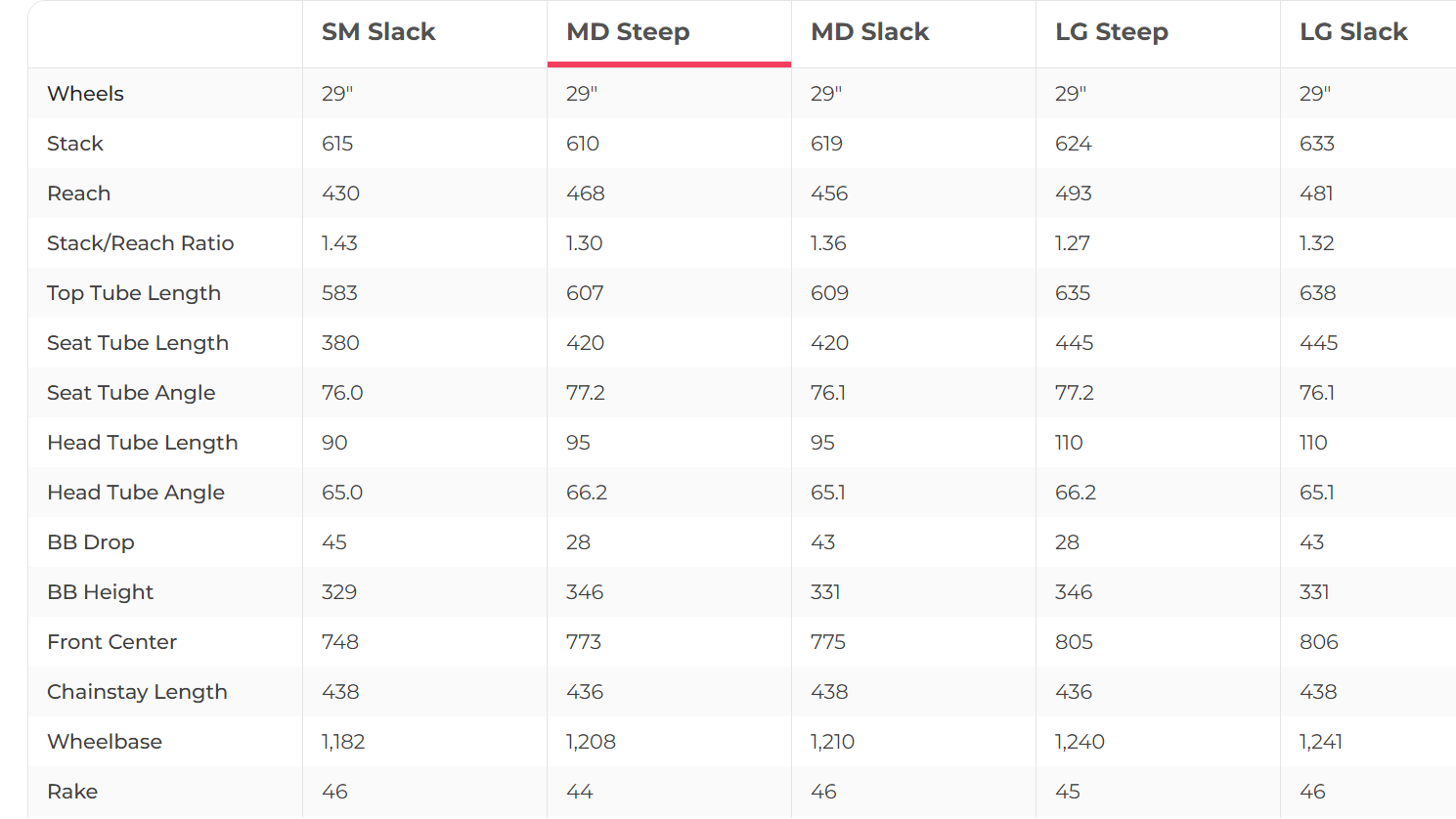Select the LG Slack wheelbase value 1,241
Image resolution: width=1456 pixels, height=819 pixels.
tap(1320, 742)
